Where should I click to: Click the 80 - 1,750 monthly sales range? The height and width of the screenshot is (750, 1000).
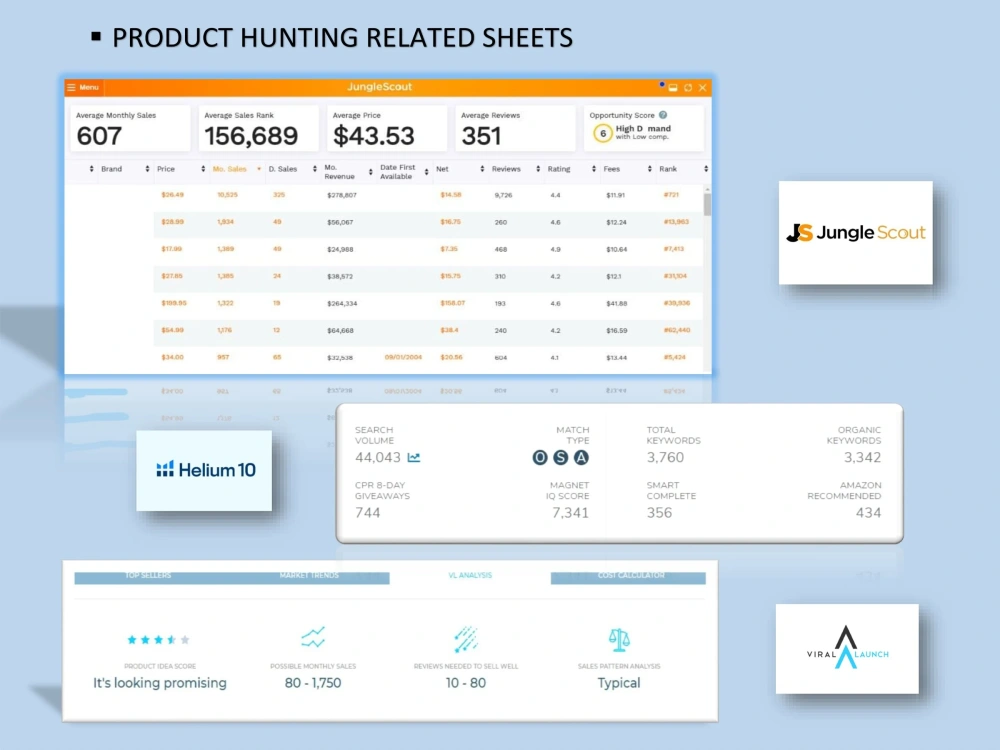click(x=313, y=683)
